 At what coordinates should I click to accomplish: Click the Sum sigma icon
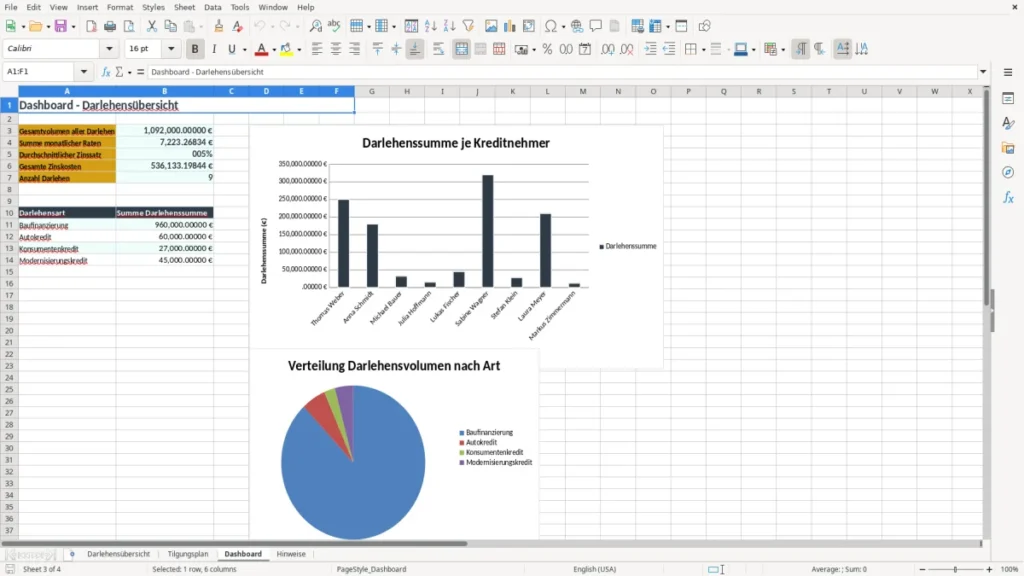coord(119,72)
